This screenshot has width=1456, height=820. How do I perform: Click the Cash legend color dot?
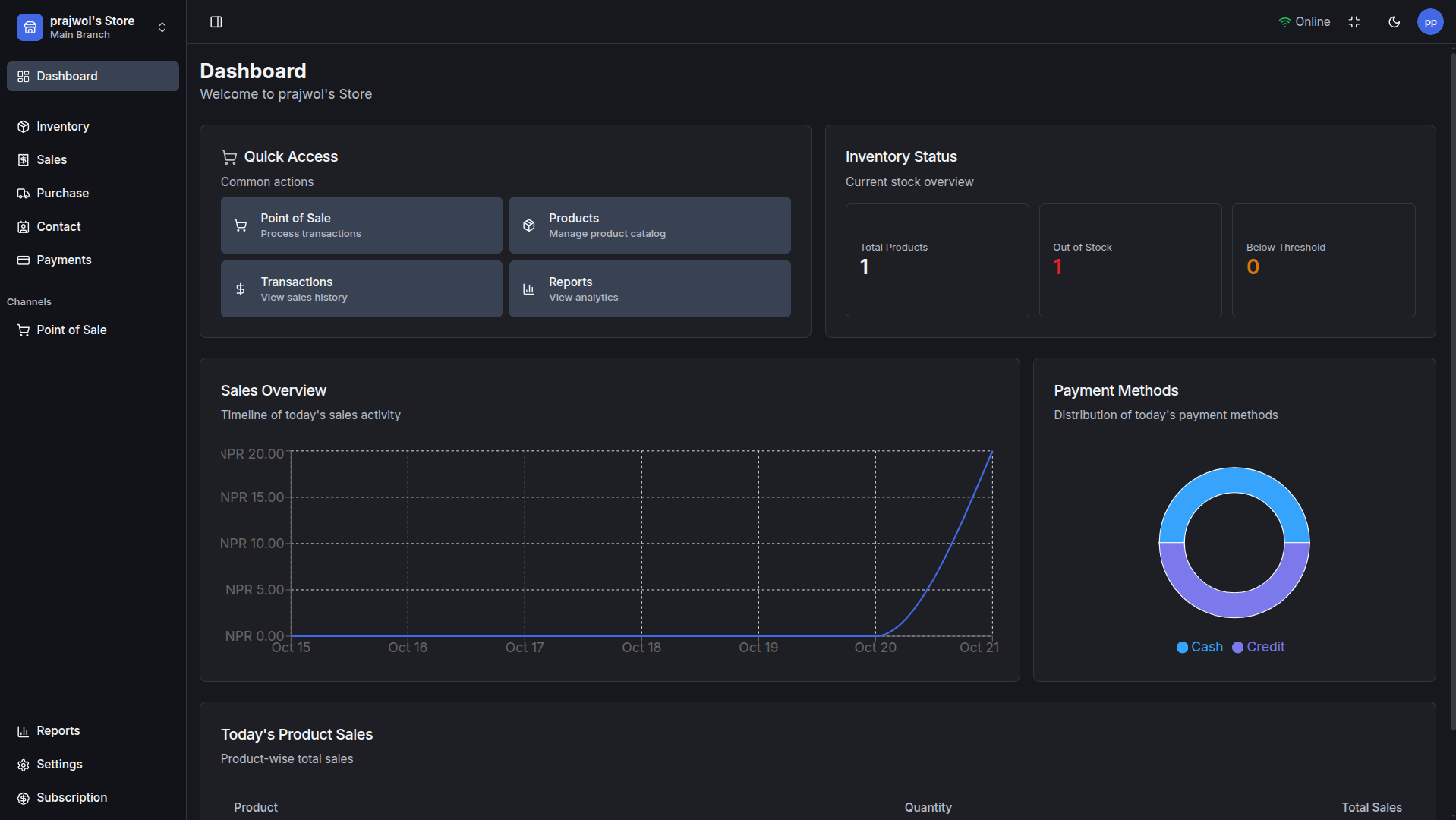point(1182,648)
